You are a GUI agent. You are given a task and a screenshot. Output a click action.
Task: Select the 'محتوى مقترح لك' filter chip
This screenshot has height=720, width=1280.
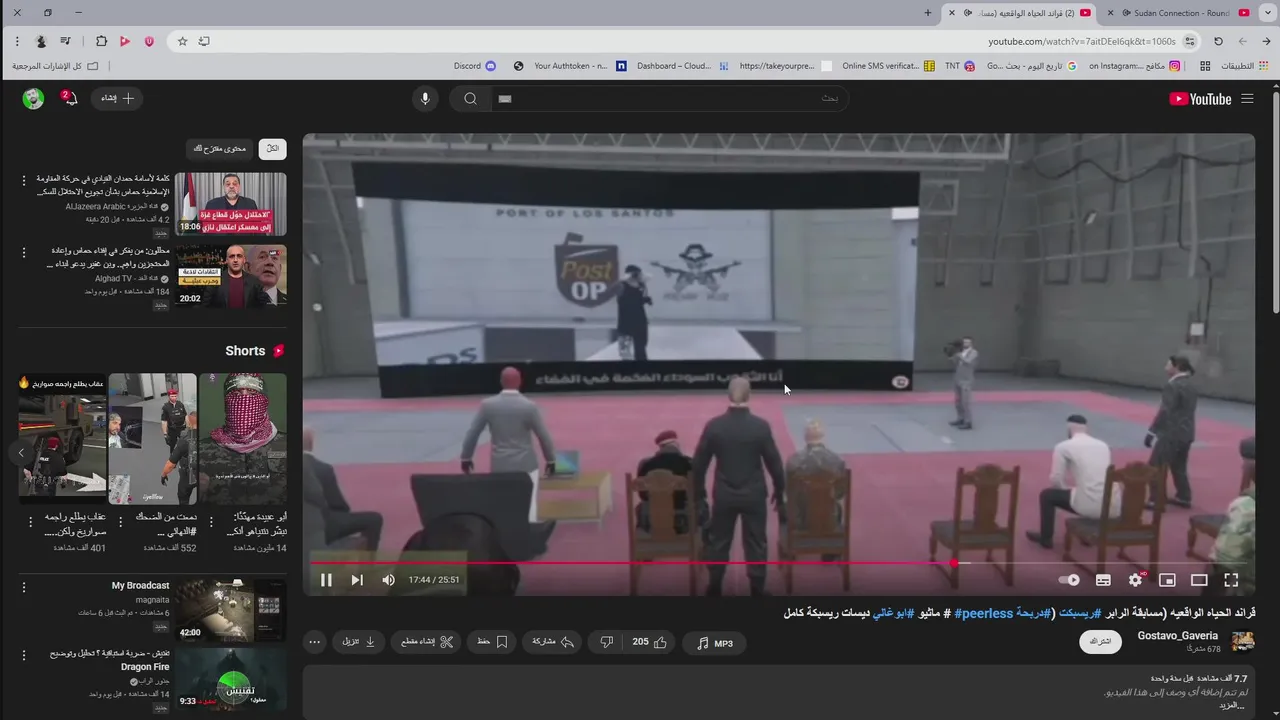220,149
